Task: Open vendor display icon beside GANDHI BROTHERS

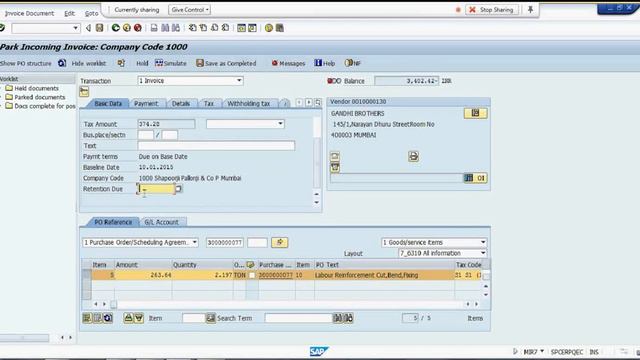Action: pos(476,113)
